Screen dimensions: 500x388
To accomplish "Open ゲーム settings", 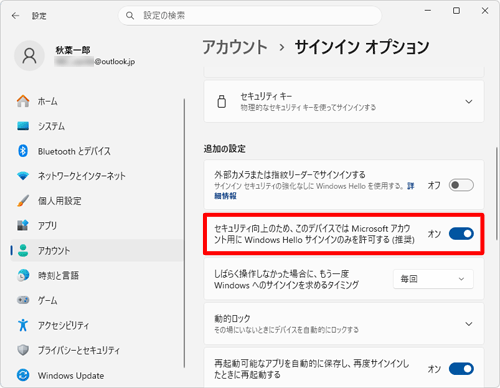I will coord(97,300).
